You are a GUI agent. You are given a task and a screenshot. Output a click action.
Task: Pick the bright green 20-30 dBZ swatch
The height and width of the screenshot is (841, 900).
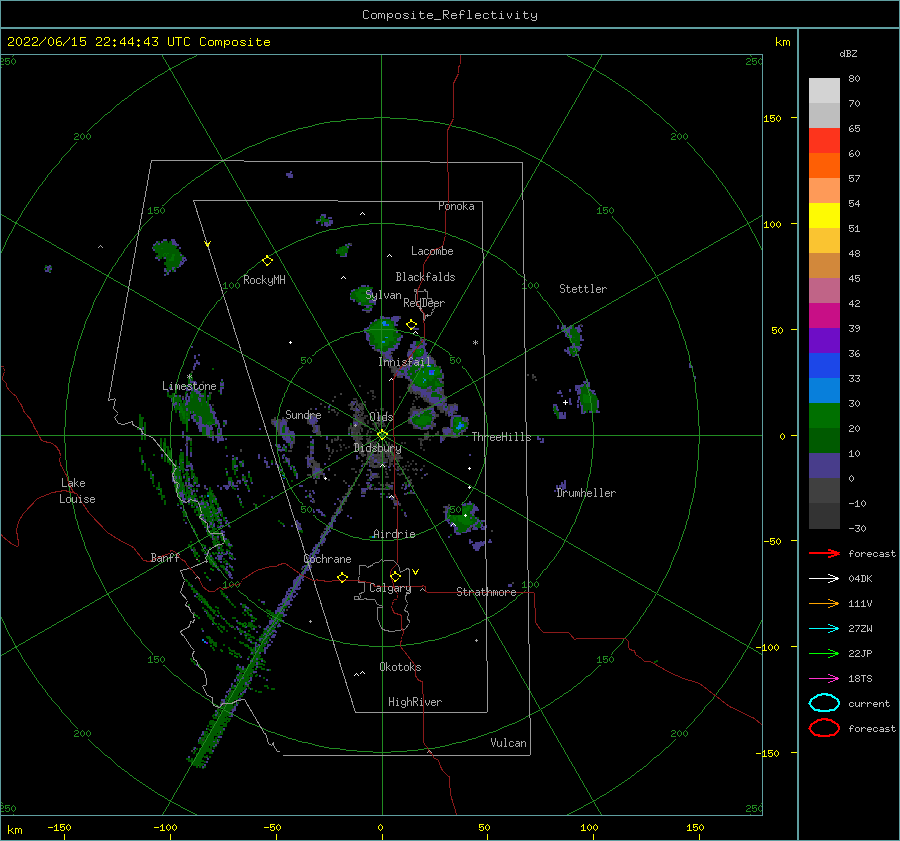(x=824, y=416)
